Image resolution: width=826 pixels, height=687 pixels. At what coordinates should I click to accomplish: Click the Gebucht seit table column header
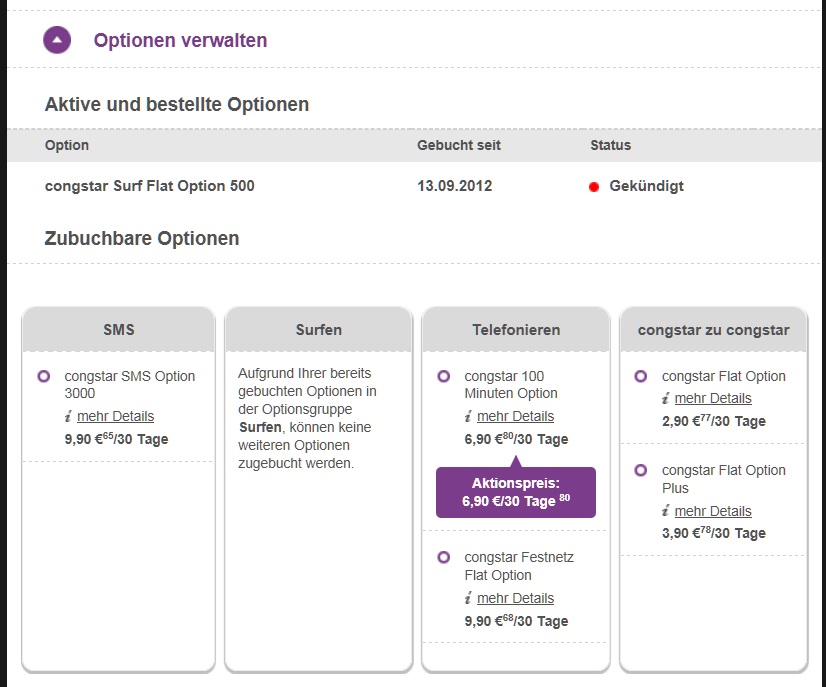tap(459, 145)
